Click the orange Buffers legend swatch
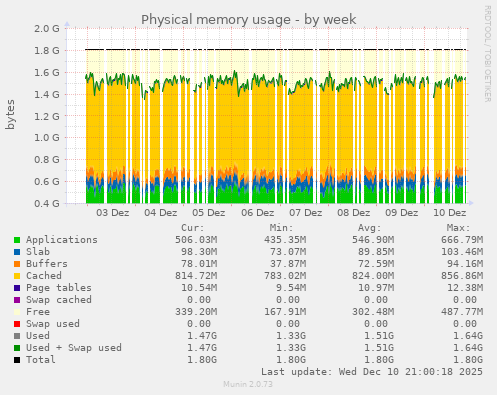The image size is (497, 395). tap(17, 264)
